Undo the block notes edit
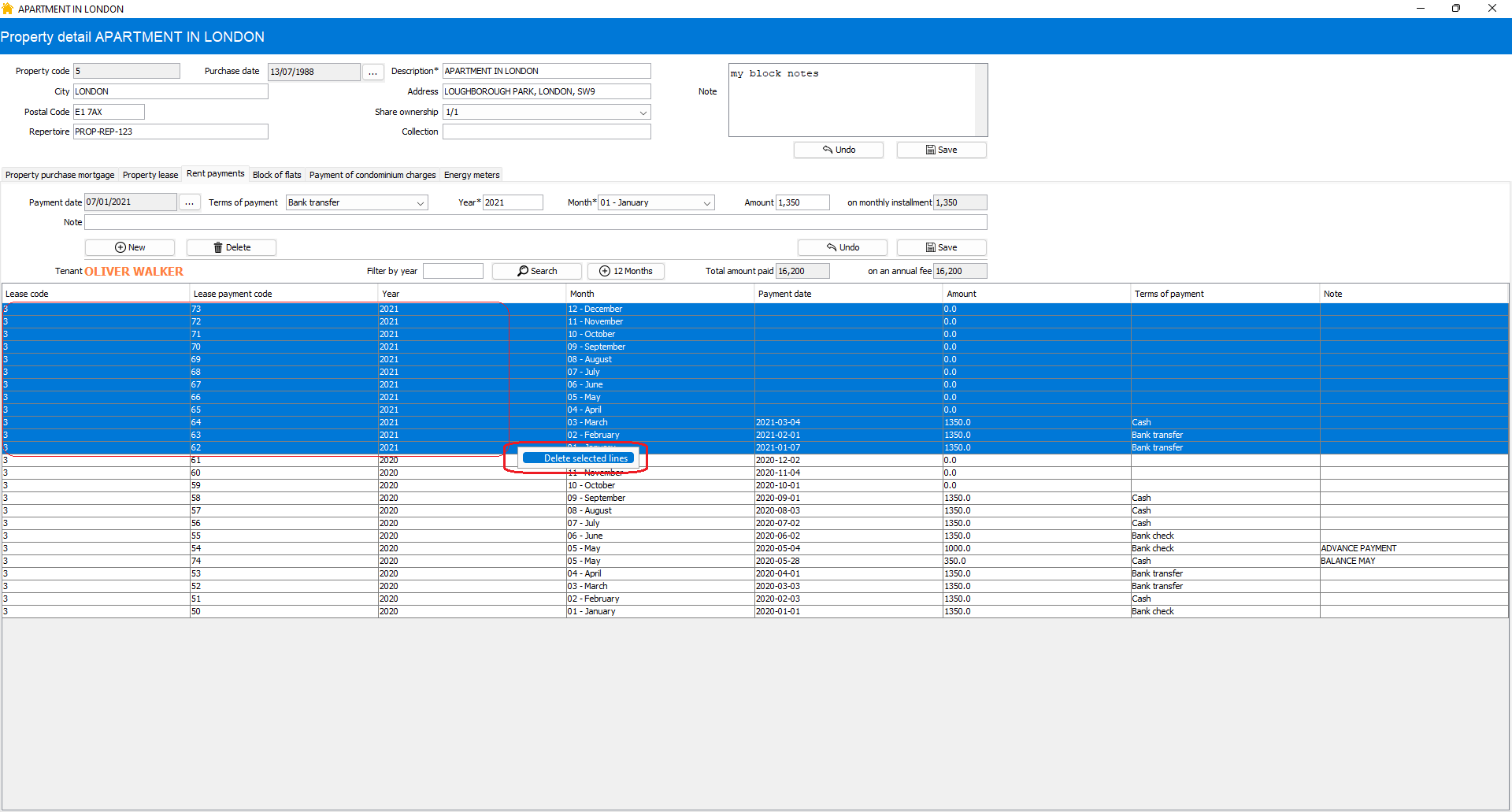Viewport: 1512px width, 812px height. click(x=838, y=150)
